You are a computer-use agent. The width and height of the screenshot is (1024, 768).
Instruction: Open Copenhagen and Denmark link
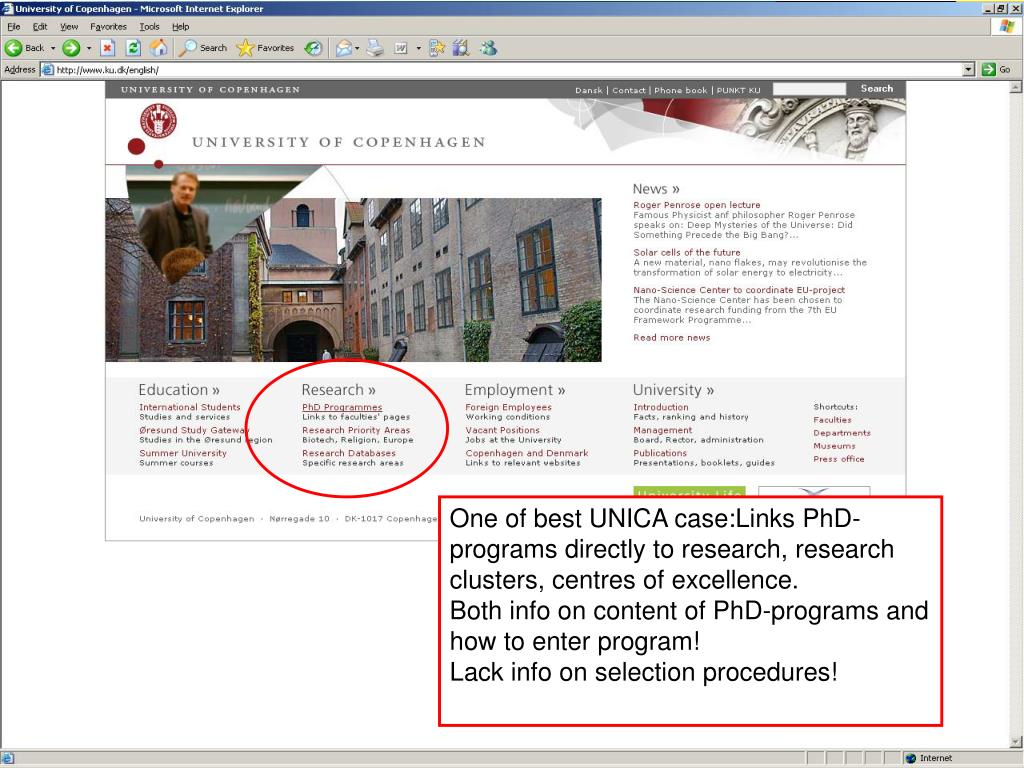click(526, 453)
